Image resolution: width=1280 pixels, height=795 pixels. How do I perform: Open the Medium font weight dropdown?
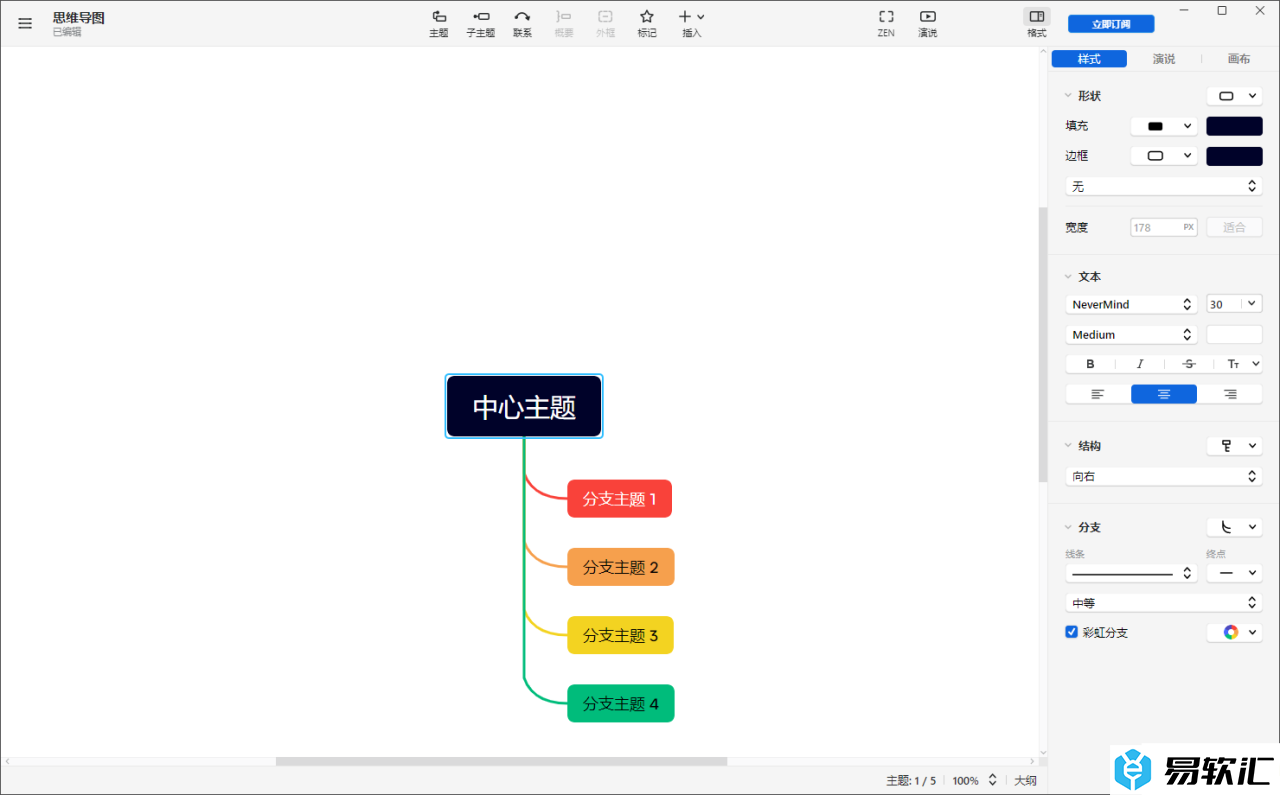click(1131, 334)
